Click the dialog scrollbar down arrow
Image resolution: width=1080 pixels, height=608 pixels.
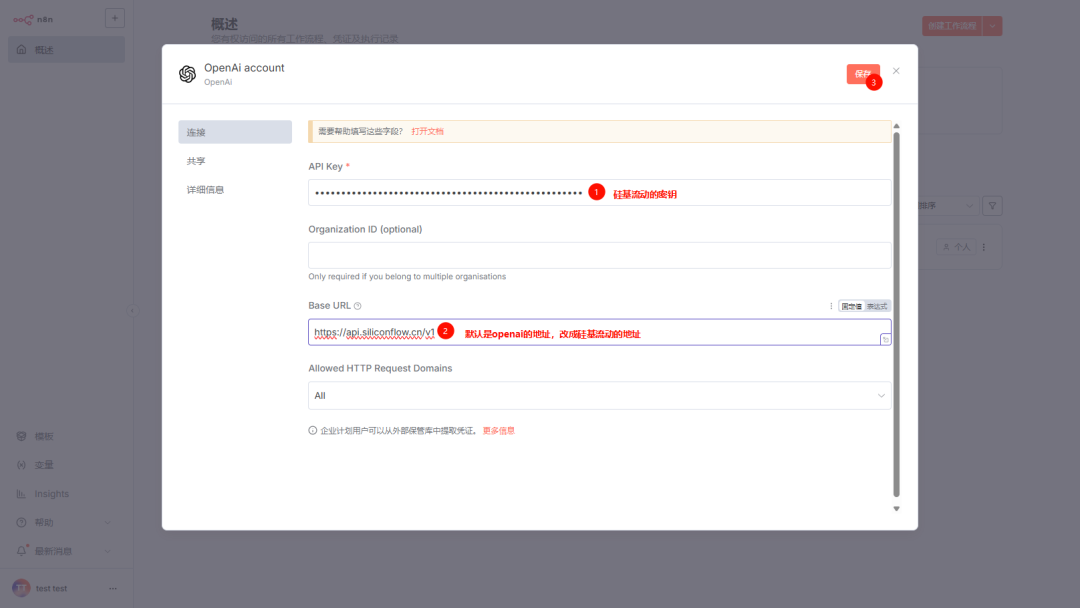[x=896, y=509]
